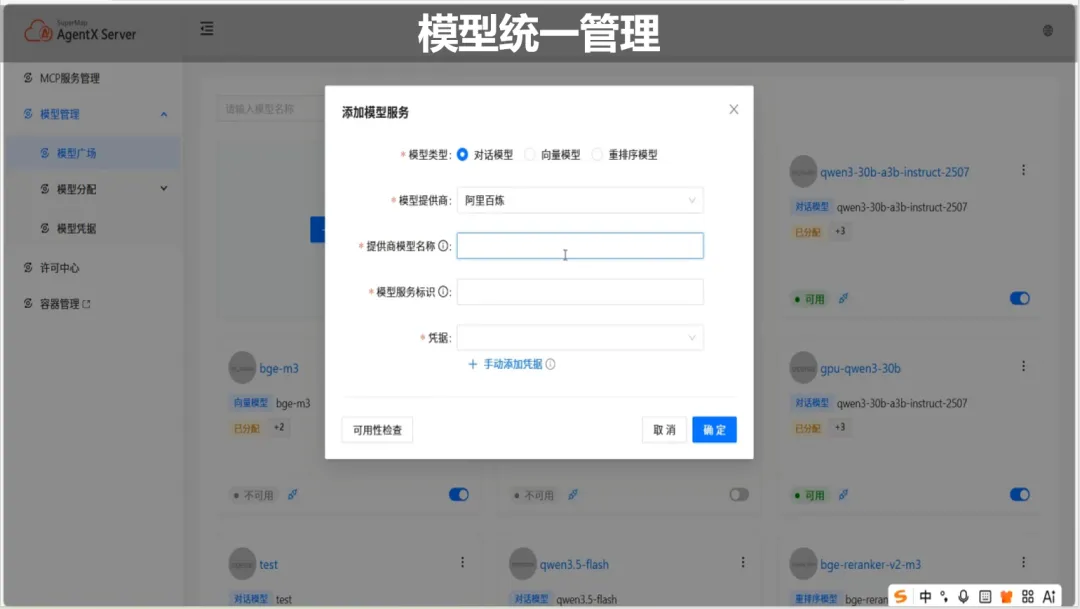
Task: Click the MCP服务管理 sidebar icon
Action: (28, 78)
